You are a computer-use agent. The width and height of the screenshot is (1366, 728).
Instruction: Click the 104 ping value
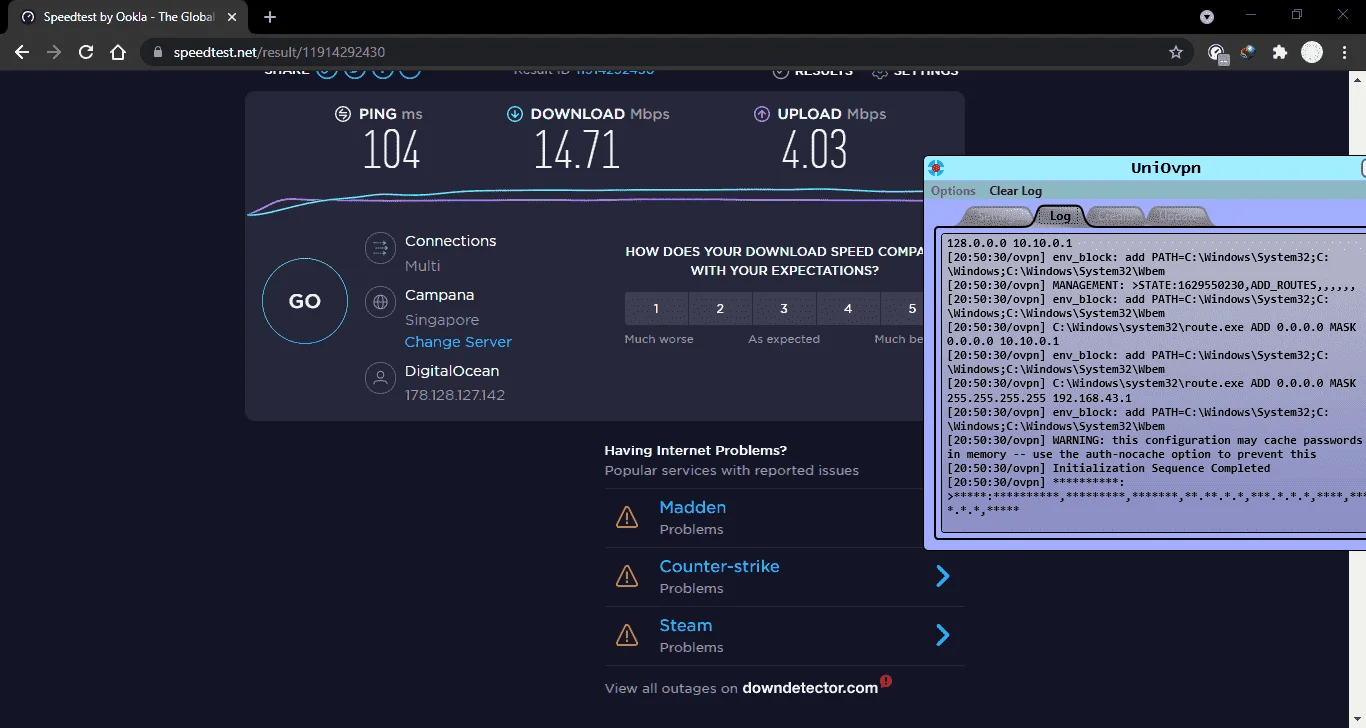[x=392, y=150]
